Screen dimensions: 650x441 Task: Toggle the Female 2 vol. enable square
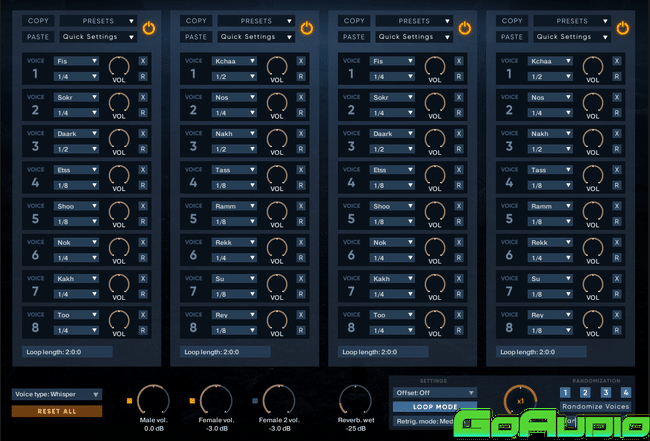(x=254, y=401)
